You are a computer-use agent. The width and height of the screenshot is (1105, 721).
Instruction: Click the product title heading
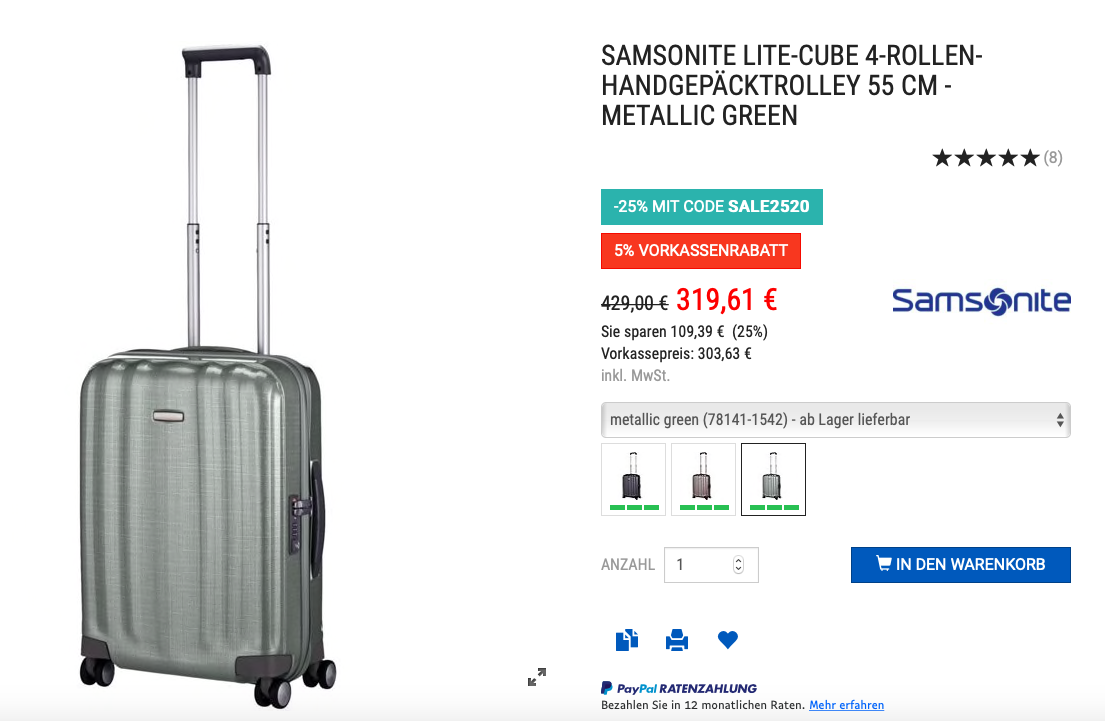pos(791,86)
